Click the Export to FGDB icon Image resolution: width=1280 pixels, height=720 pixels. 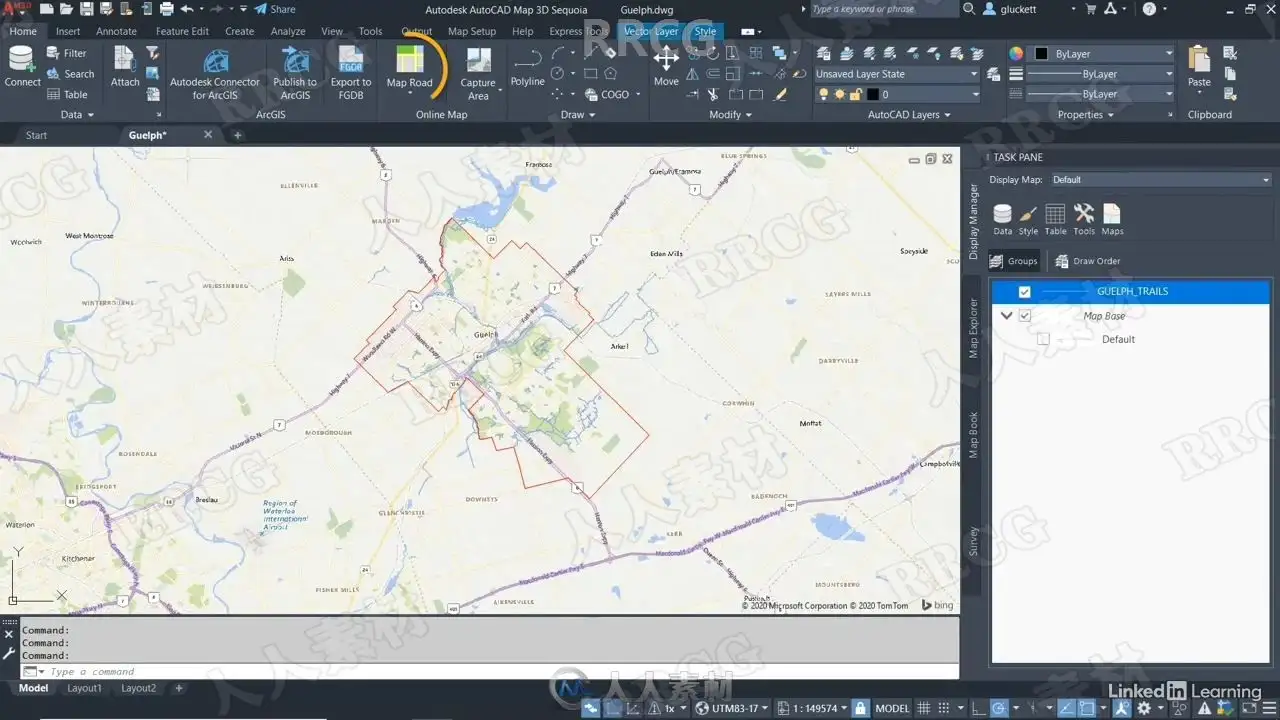point(351,73)
